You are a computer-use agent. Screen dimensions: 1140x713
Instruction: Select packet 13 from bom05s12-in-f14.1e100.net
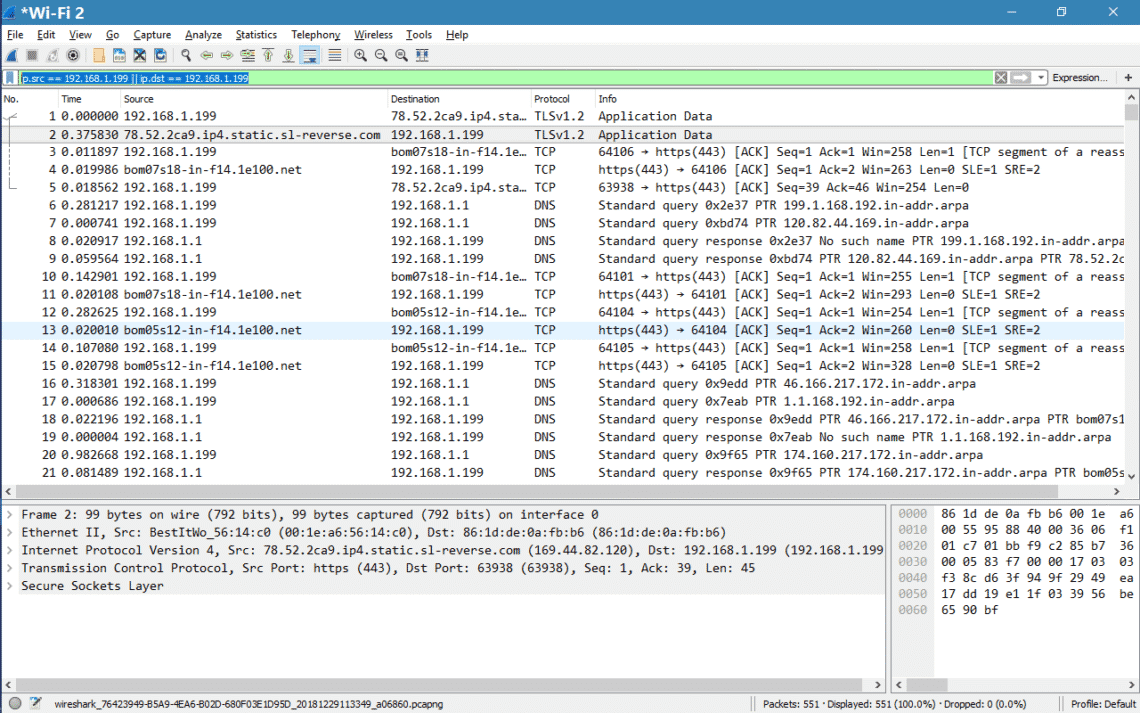coord(563,330)
